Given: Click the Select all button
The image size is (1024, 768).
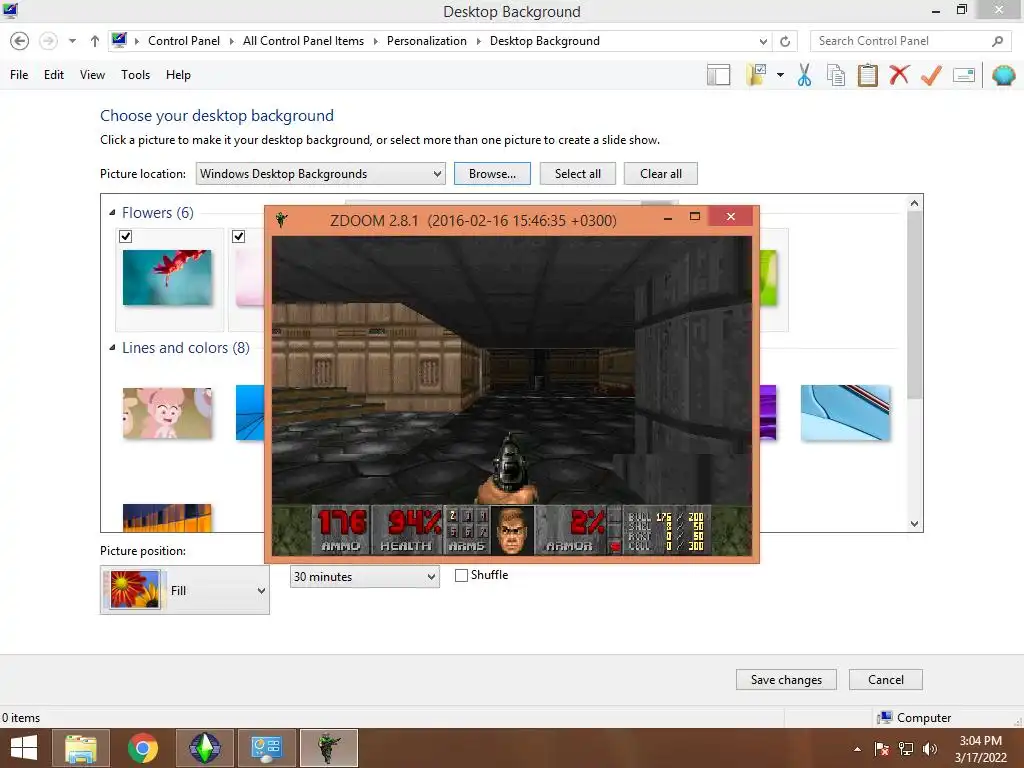Looking at the screenshot, I should point(577,174).
